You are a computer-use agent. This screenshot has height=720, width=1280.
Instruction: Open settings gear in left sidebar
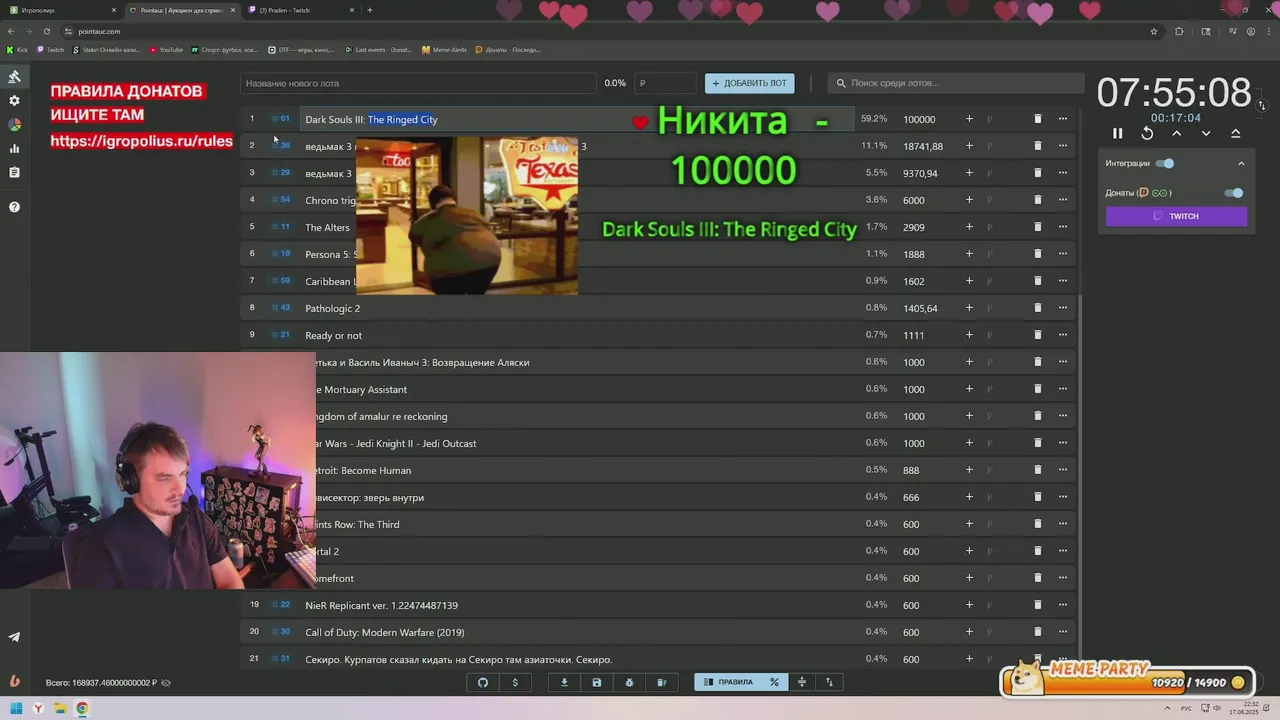pyautogui.click(x=14, y=101)
